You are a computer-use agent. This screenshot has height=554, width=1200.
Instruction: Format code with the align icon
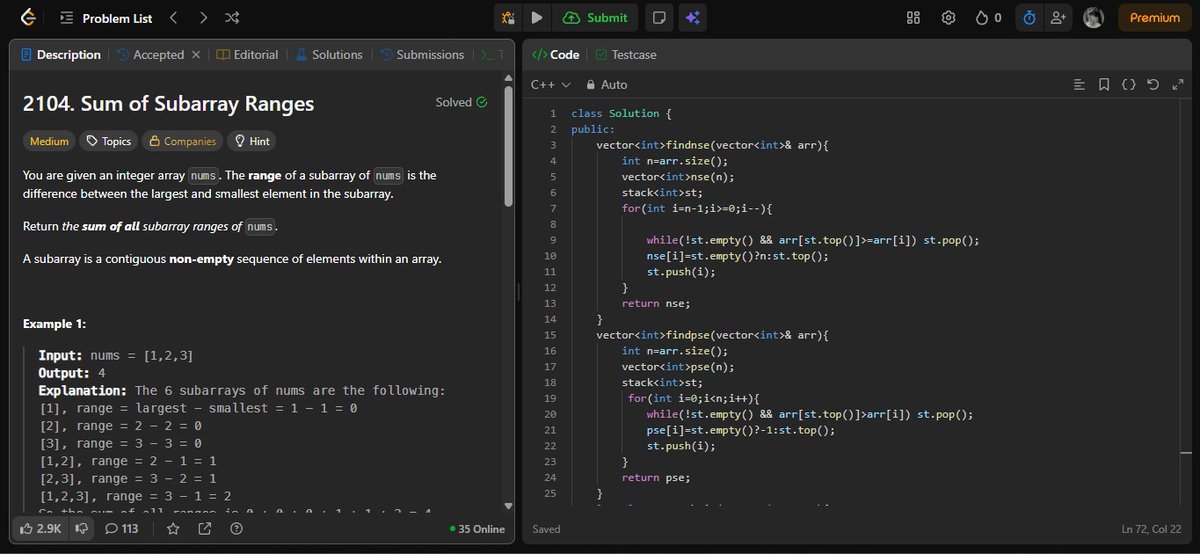1079,85
